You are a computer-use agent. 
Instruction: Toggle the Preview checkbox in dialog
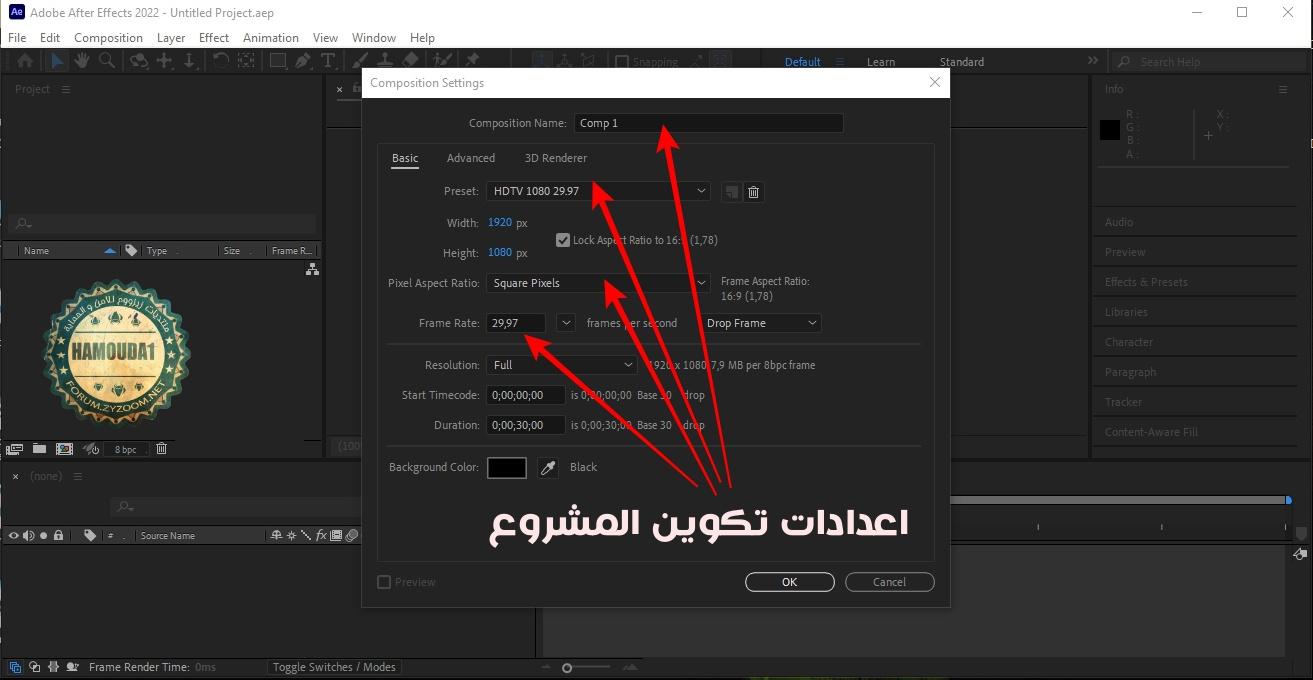coord(384,582)
